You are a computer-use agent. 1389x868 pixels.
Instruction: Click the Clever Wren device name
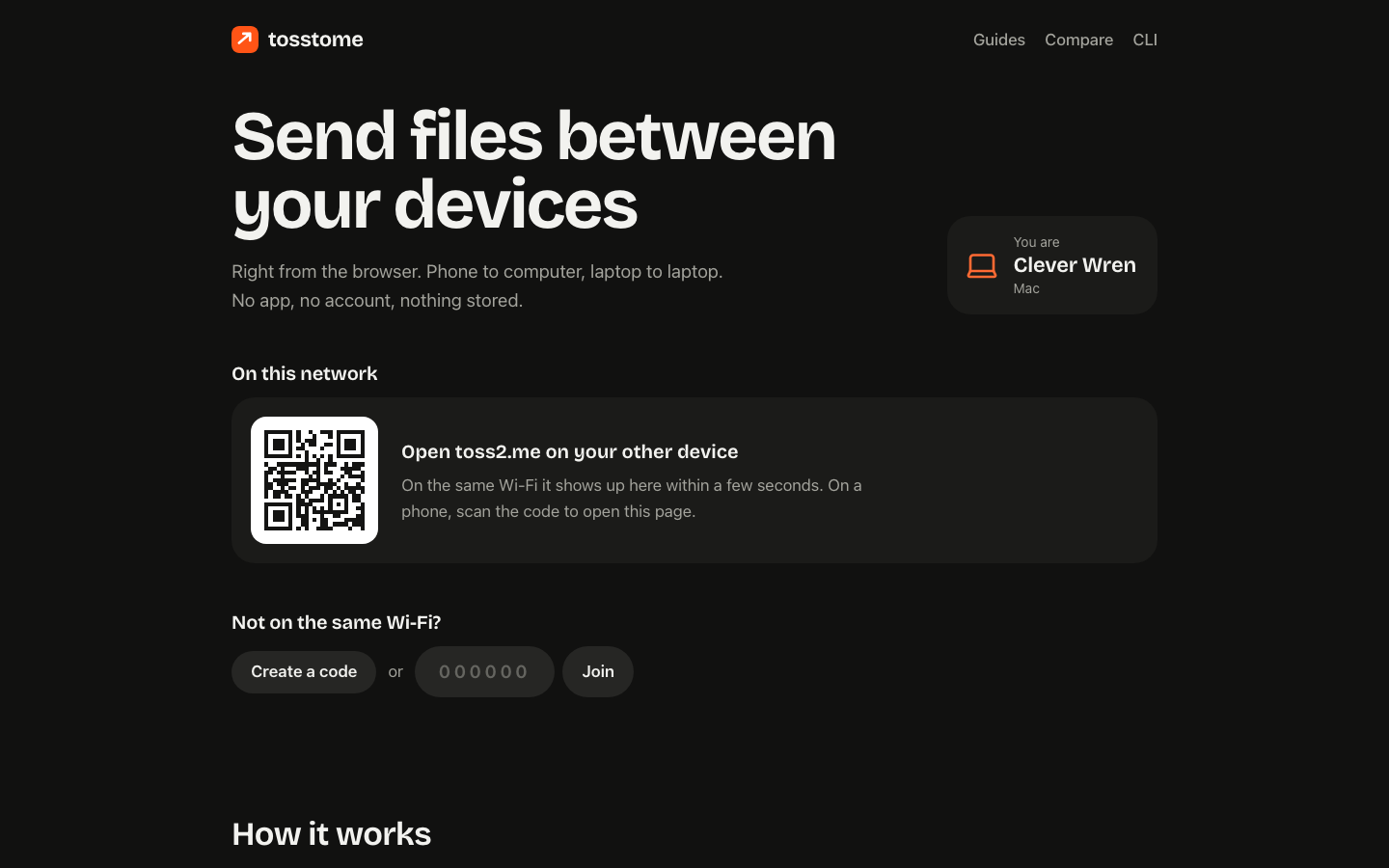[x=1075, y=265]
